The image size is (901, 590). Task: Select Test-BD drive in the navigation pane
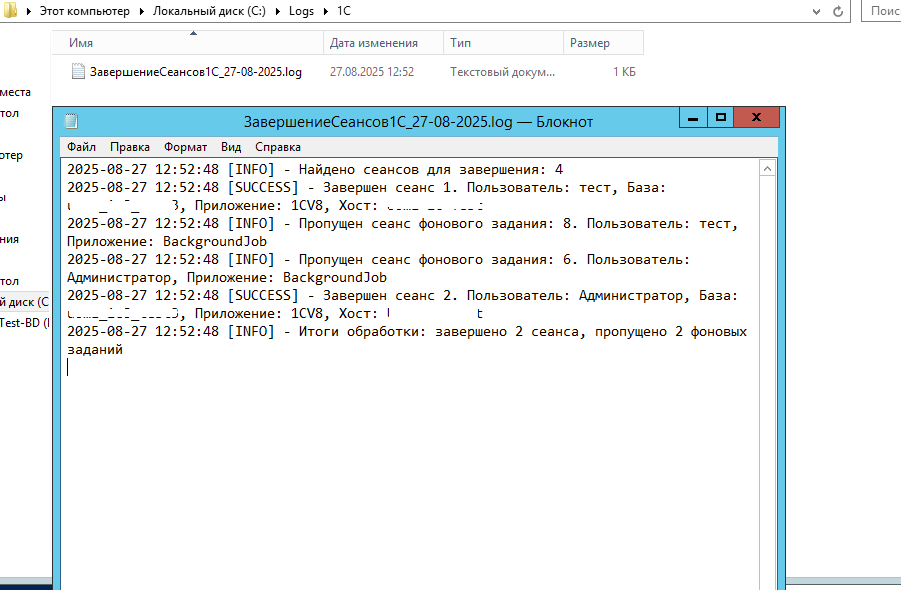coord(25,323)
